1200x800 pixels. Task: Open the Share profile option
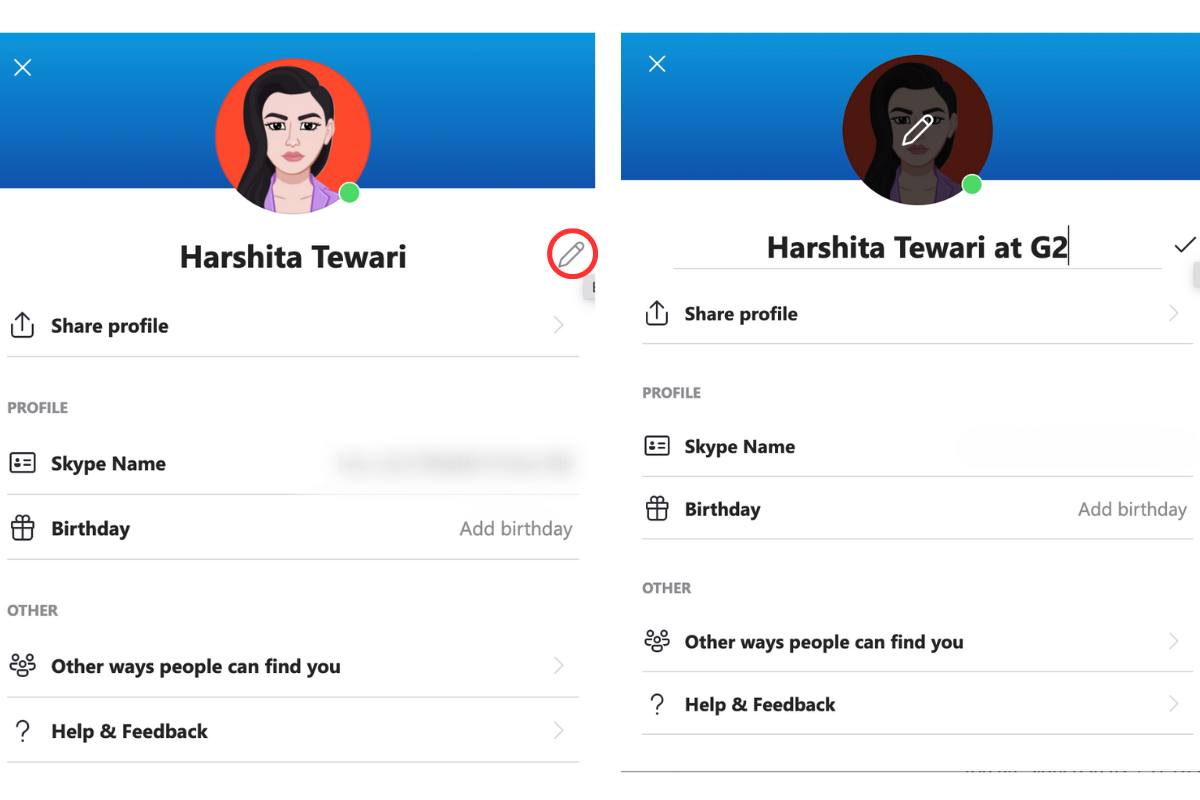tap(110, 324)
